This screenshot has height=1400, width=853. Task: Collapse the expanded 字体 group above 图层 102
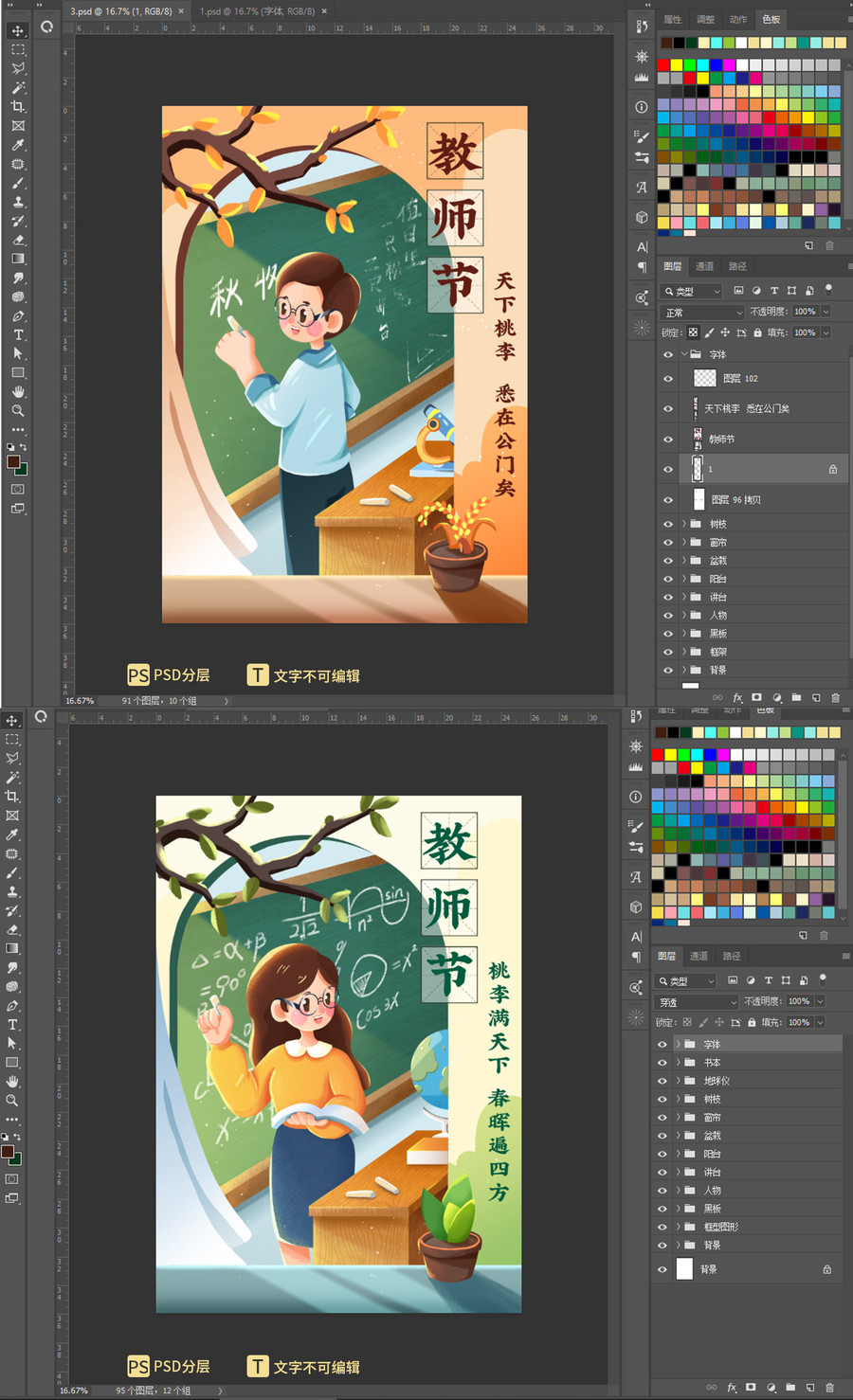[684, 354]
